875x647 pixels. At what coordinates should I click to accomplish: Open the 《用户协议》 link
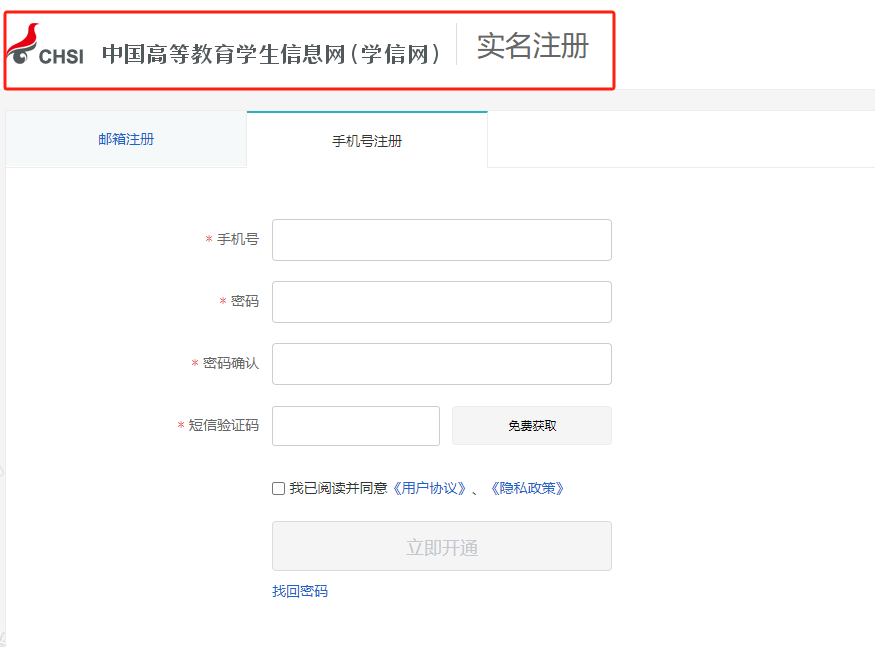click(x=429, y=489)
